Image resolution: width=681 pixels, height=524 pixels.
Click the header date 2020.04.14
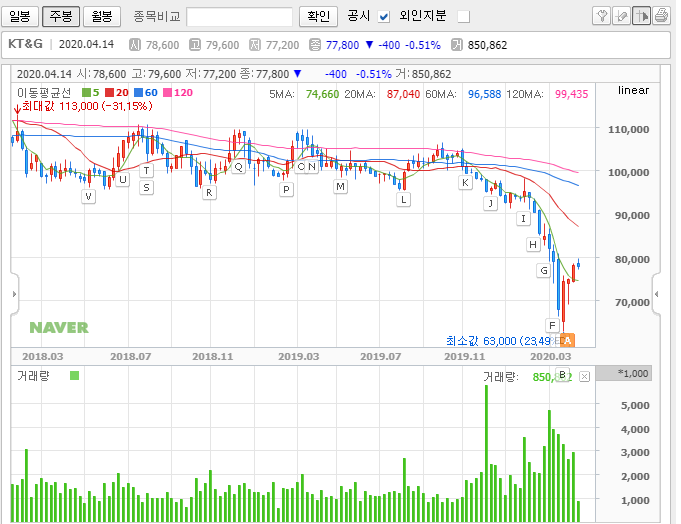(86, 44)
